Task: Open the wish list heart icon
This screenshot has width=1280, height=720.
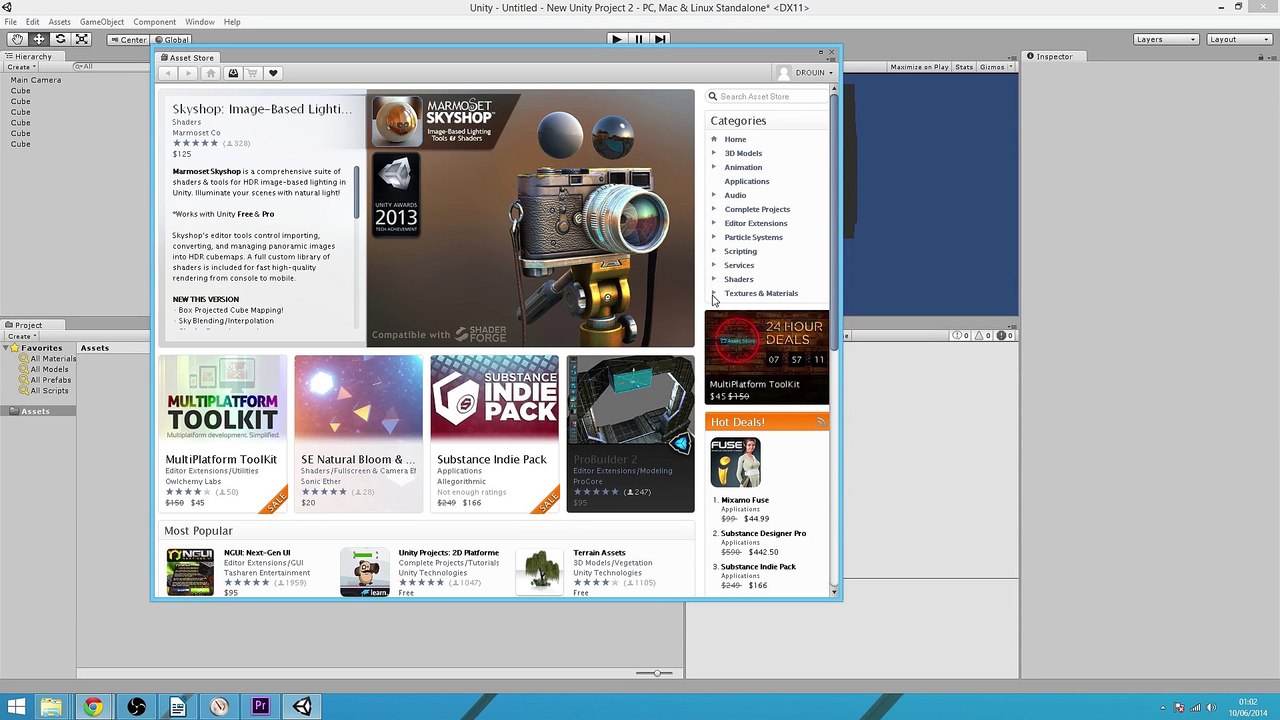Action: pyautogui.click(x=273, y=73)
